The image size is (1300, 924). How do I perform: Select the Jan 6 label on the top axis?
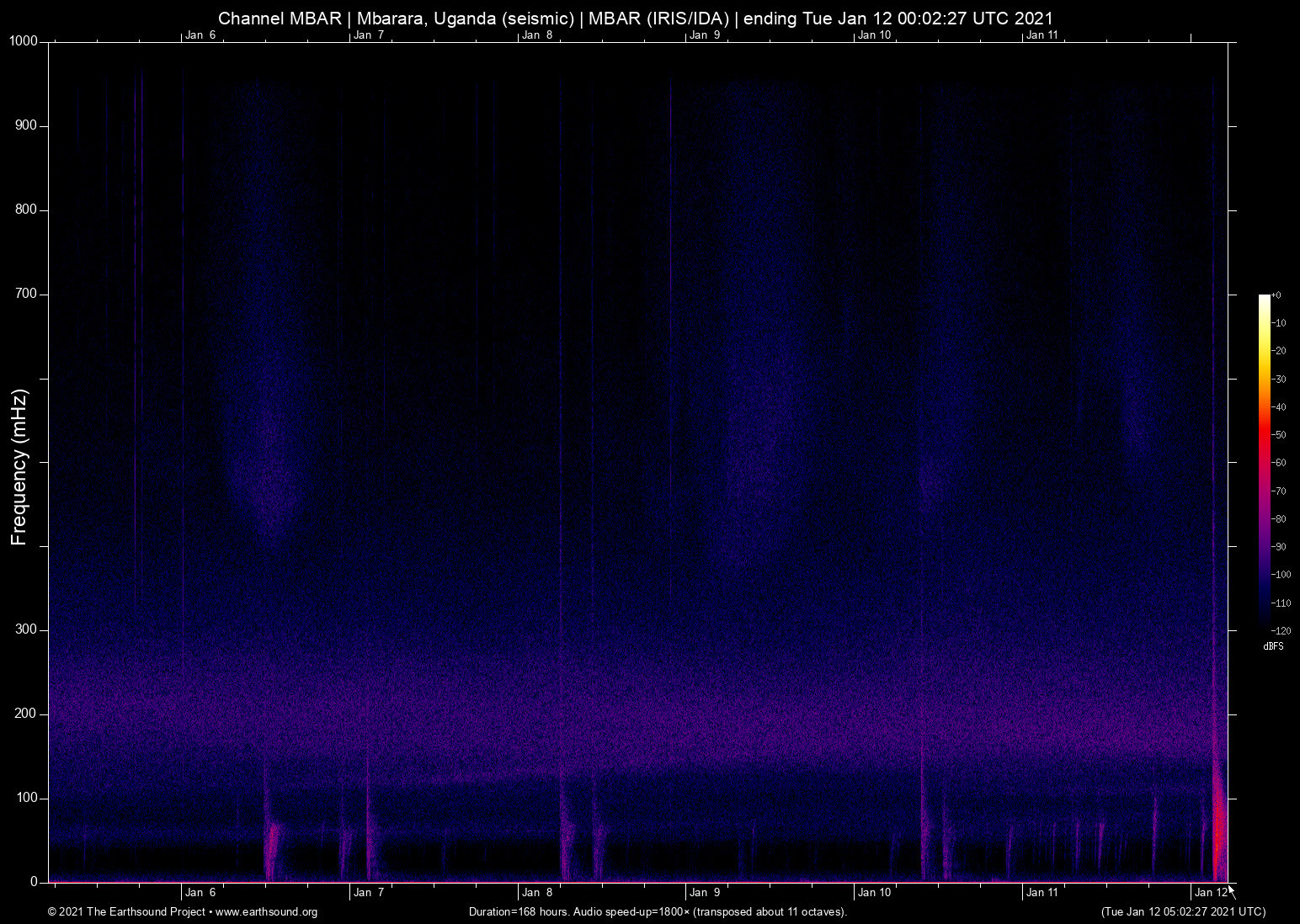[201, 35]
